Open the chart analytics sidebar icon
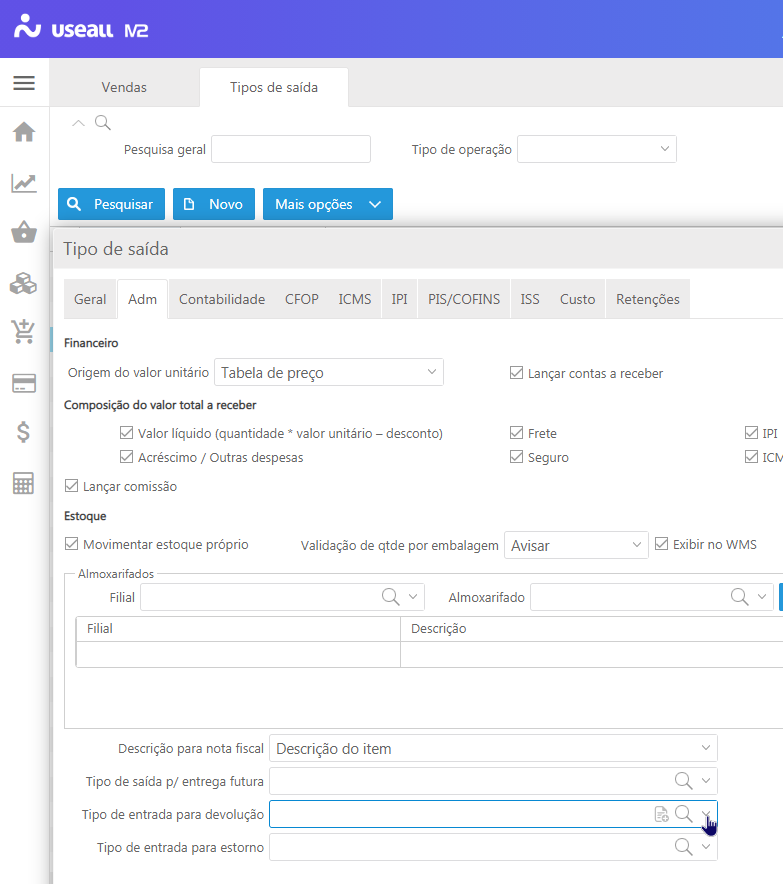Viewport: 783px width, 884px height. (24, 183)
